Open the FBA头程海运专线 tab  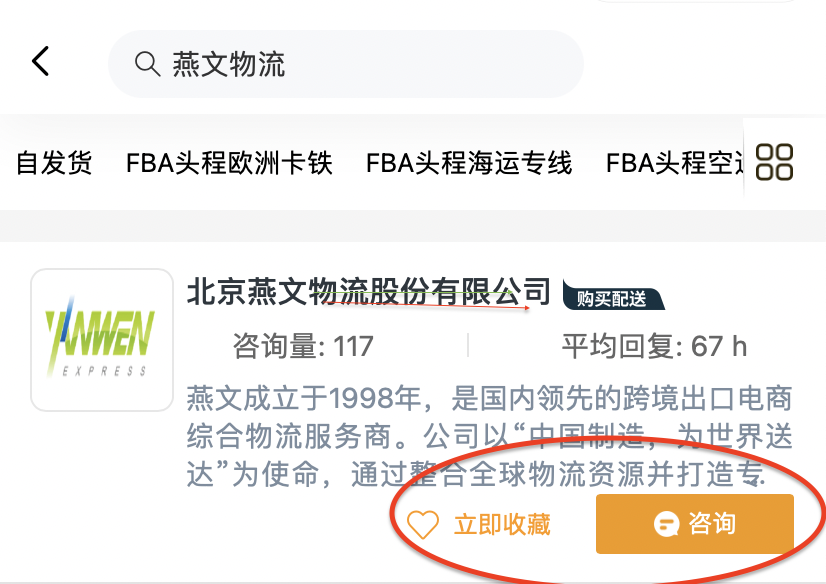(x=469, y=163)
